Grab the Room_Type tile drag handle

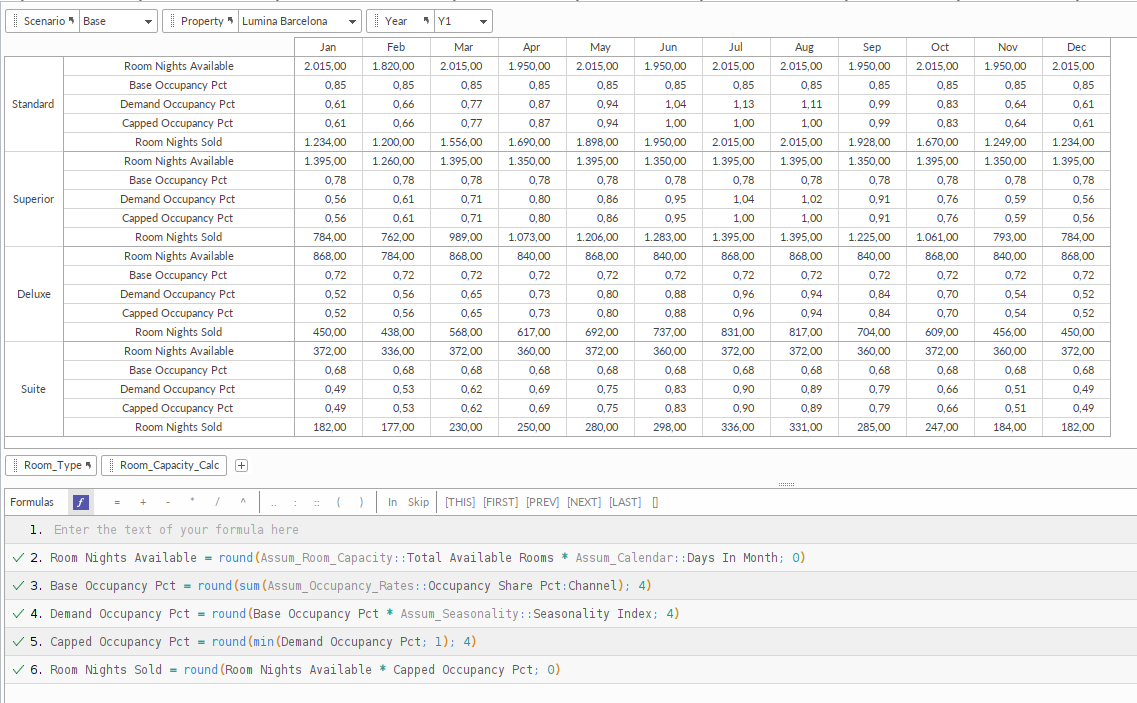coord(15,466)
